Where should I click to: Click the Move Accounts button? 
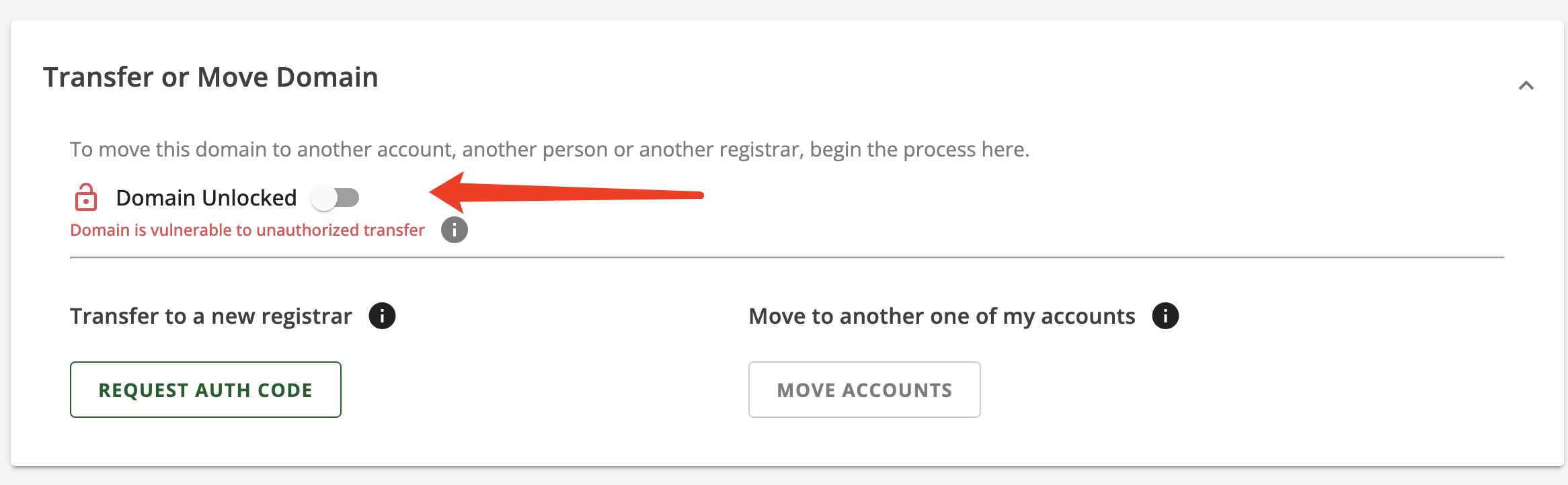(x=865, y=390)
